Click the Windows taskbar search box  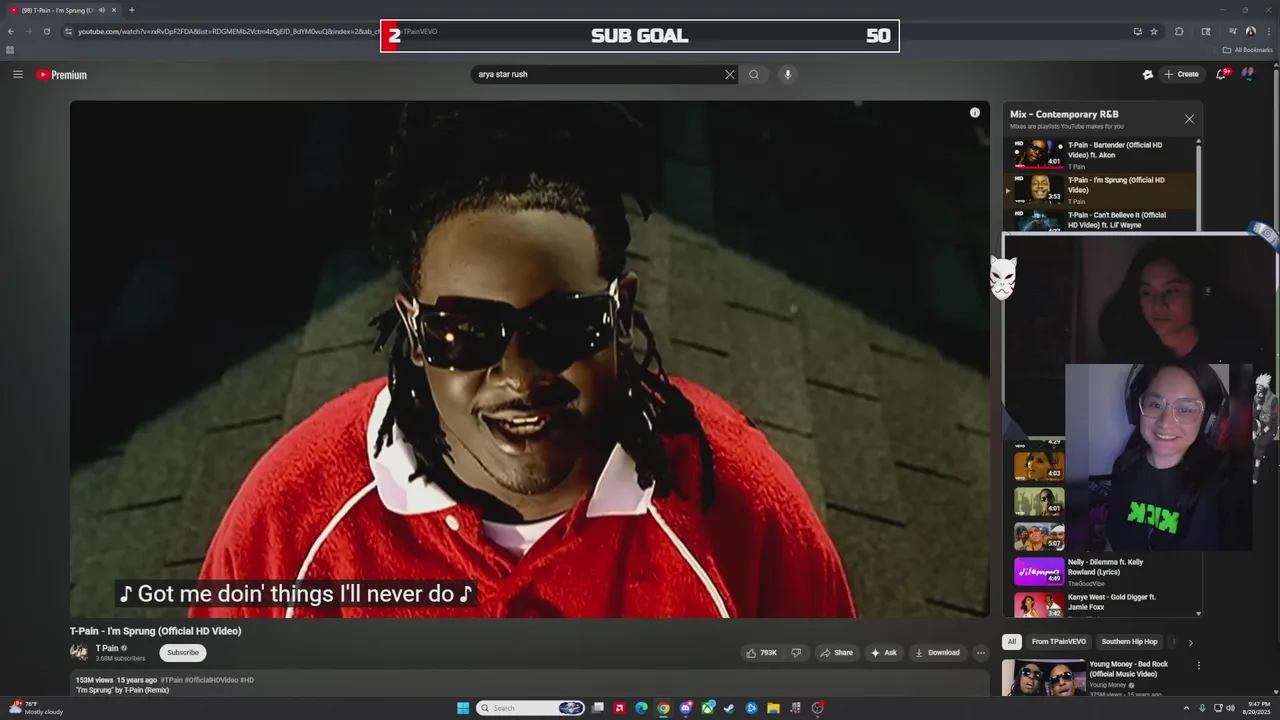click(x=531, y=708)
